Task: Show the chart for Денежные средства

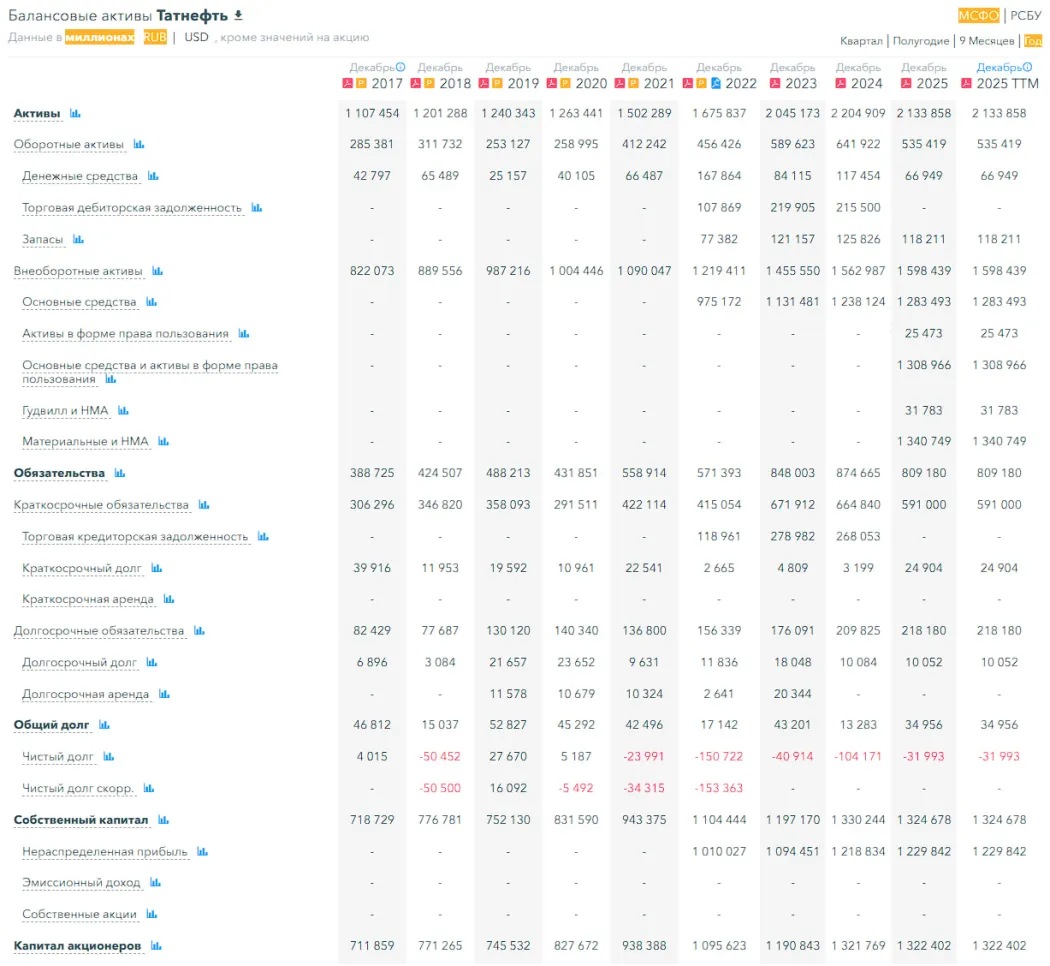Action: (153, 176)
